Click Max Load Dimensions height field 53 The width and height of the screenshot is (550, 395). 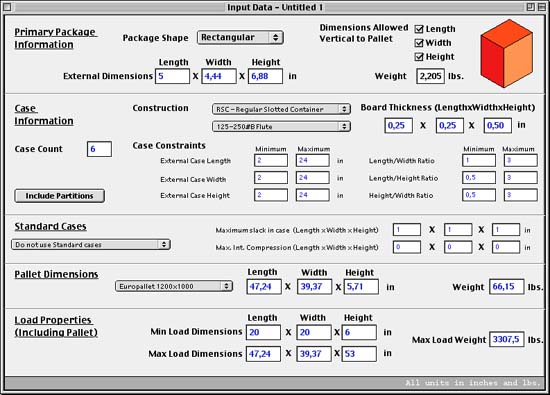tap(360, 354)
